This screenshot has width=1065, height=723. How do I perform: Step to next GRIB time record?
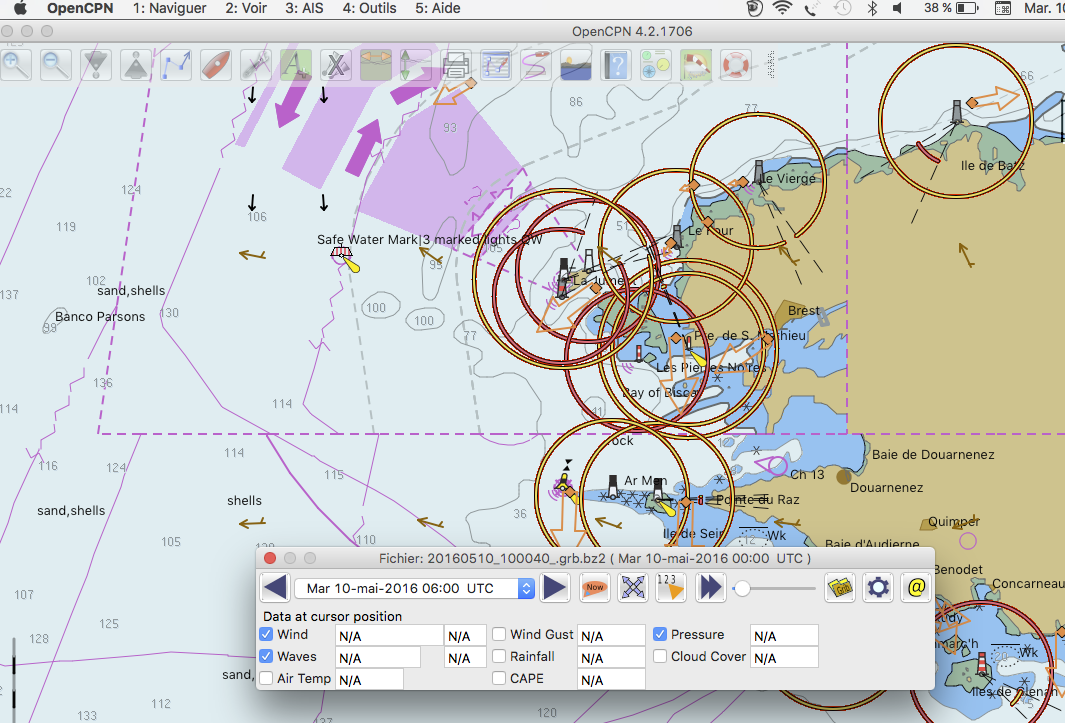555,588
